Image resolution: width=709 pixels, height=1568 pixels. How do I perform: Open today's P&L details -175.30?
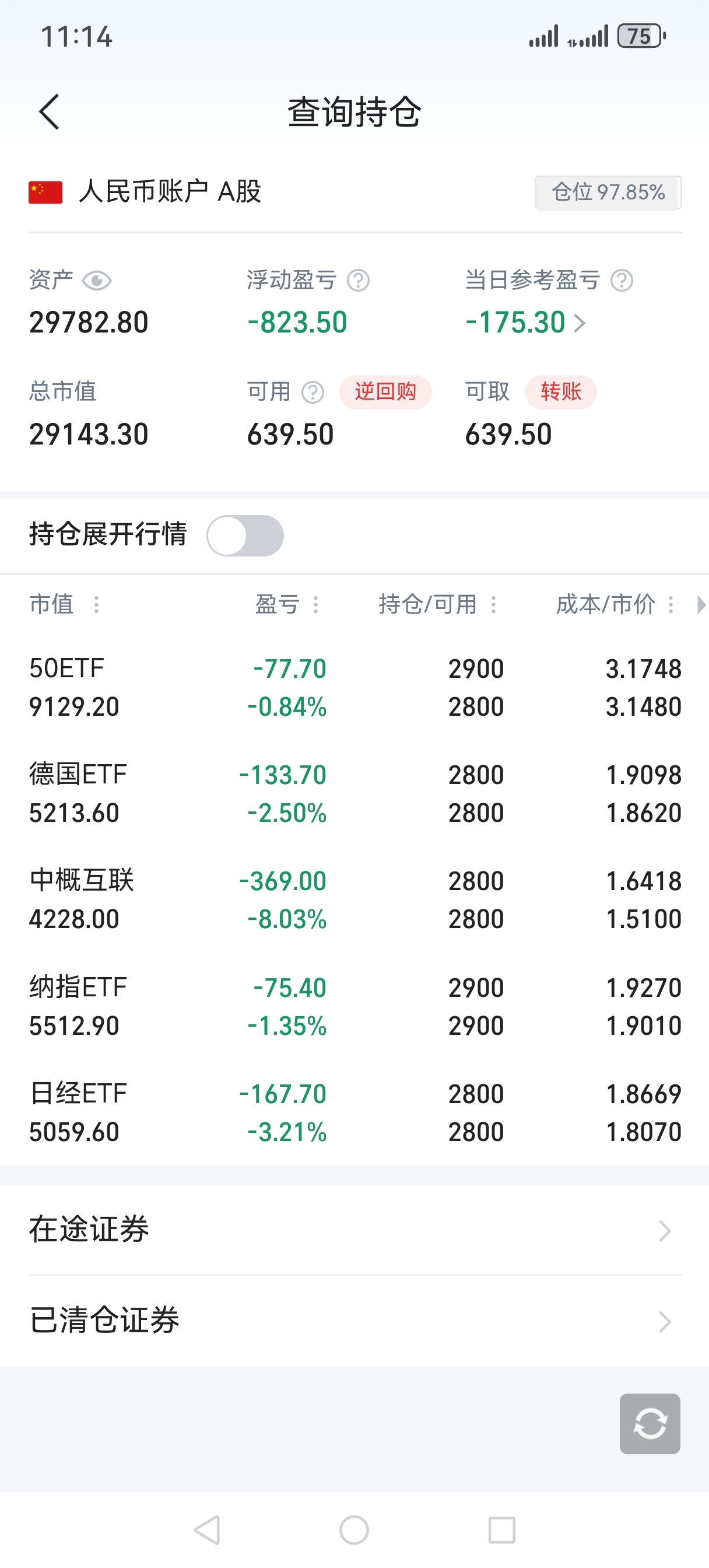pos(525,323)
